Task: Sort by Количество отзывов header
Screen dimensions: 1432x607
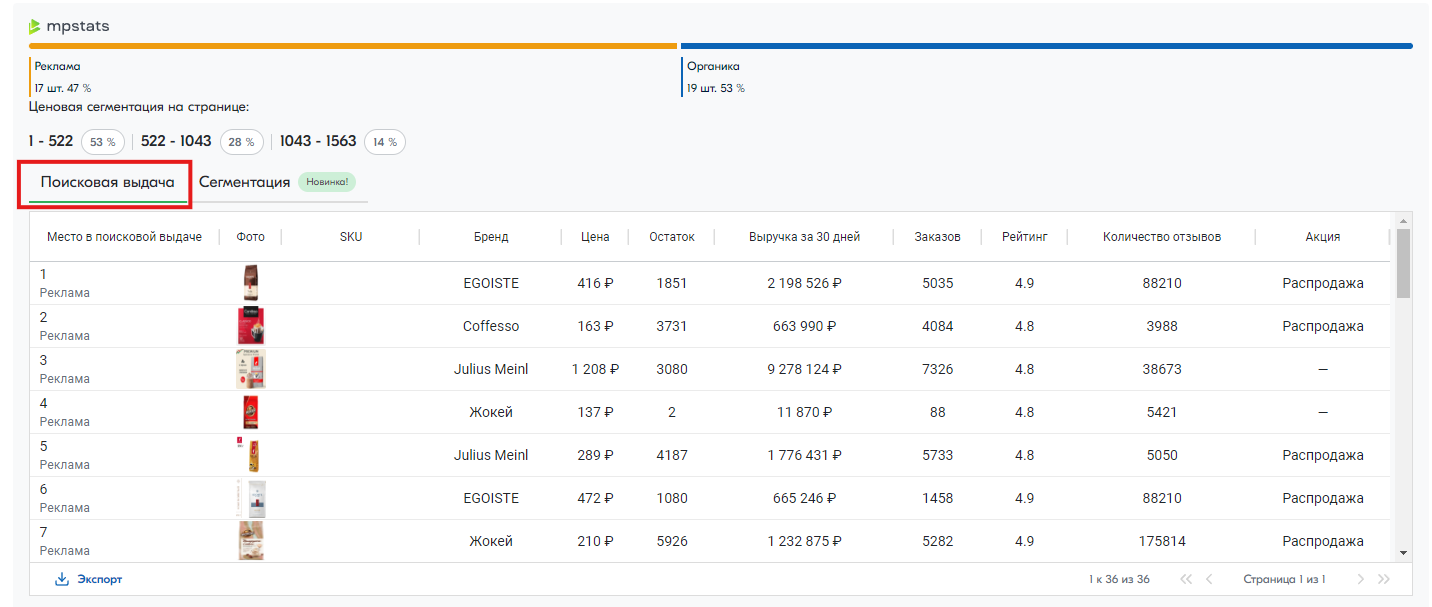Action: coord(1162,237)
